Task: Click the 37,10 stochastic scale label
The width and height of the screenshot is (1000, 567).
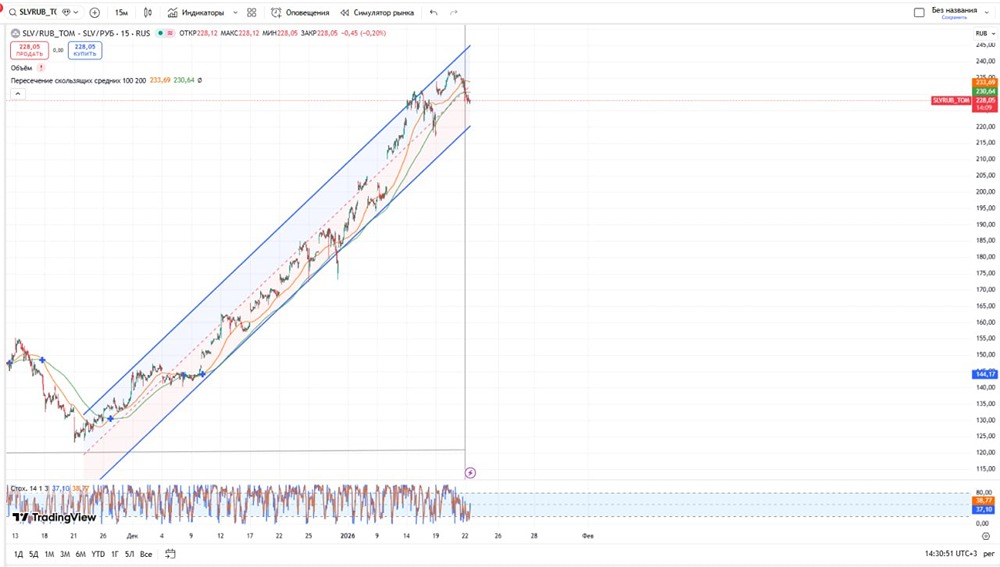Action: pyautogui.click(x=984, y=510)
